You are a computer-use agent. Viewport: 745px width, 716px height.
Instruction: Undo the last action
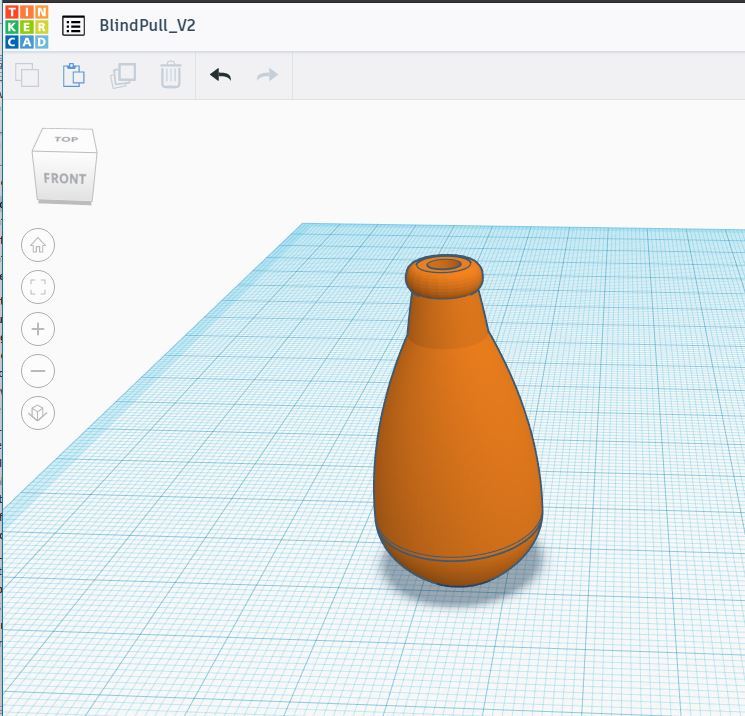click(x=220, y=75)
